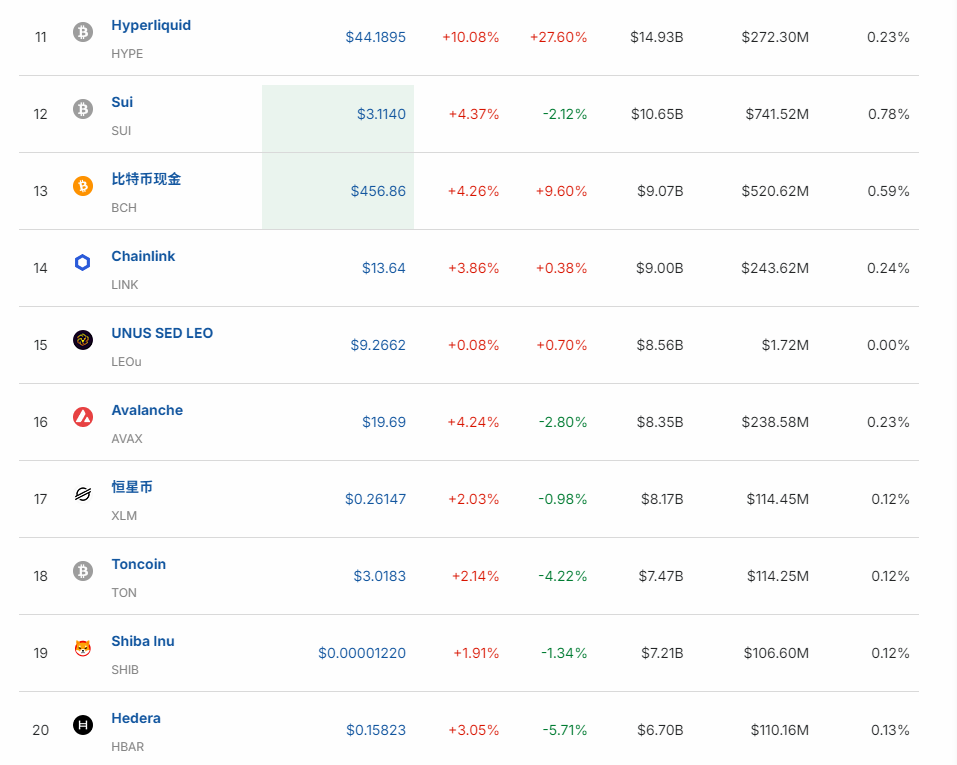Click Sui market cap $10.65B
The height and width of the screenshot is (765, 957).
tap(657, 114)
